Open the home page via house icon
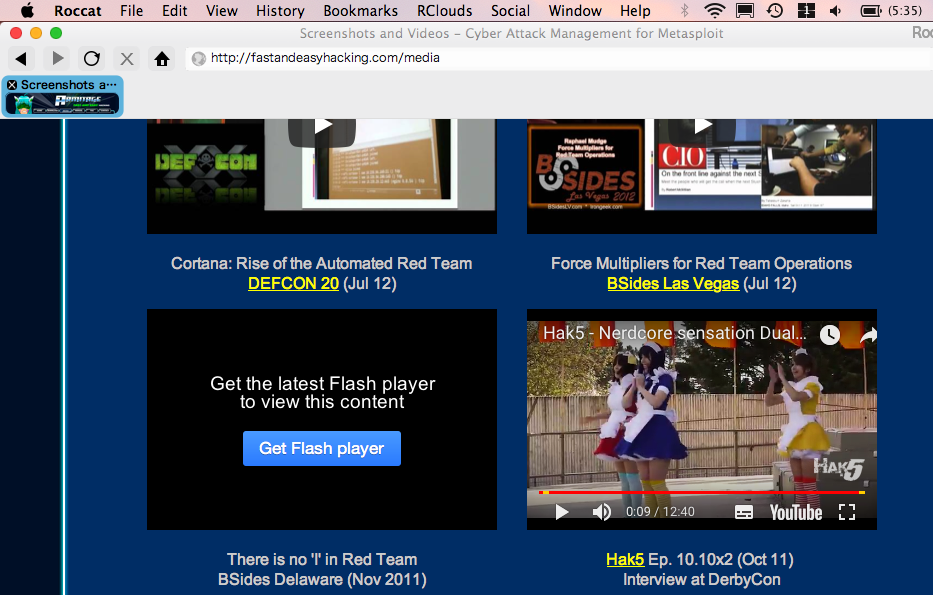Screen dimensions: 933x595 pos(162,58)
